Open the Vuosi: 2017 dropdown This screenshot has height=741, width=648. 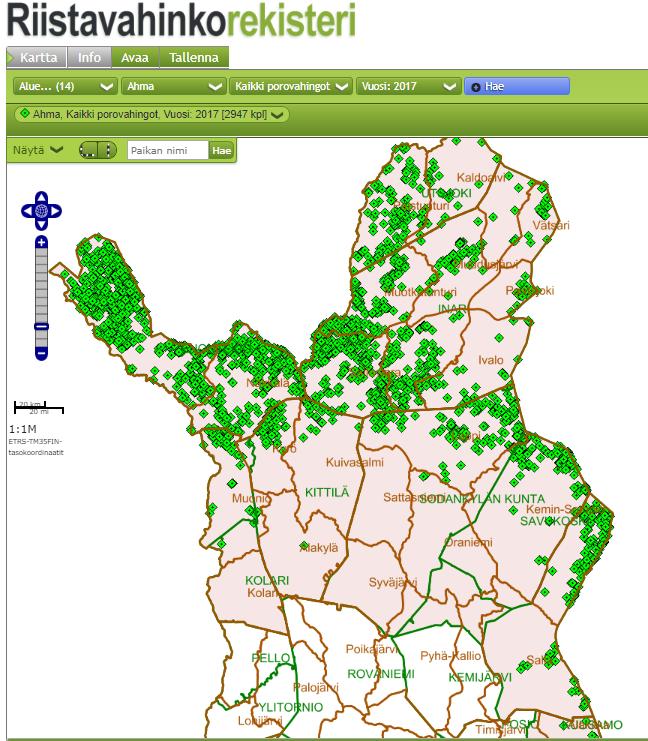point(408,86)
